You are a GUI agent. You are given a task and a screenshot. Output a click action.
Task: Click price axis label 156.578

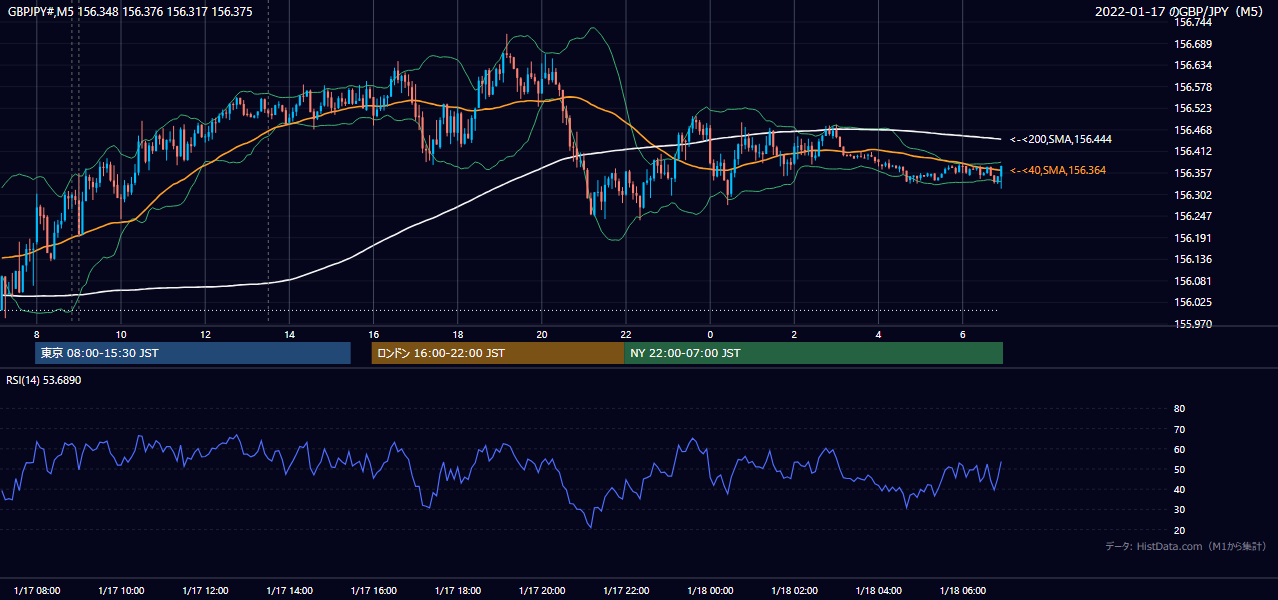click(1193, 87)
